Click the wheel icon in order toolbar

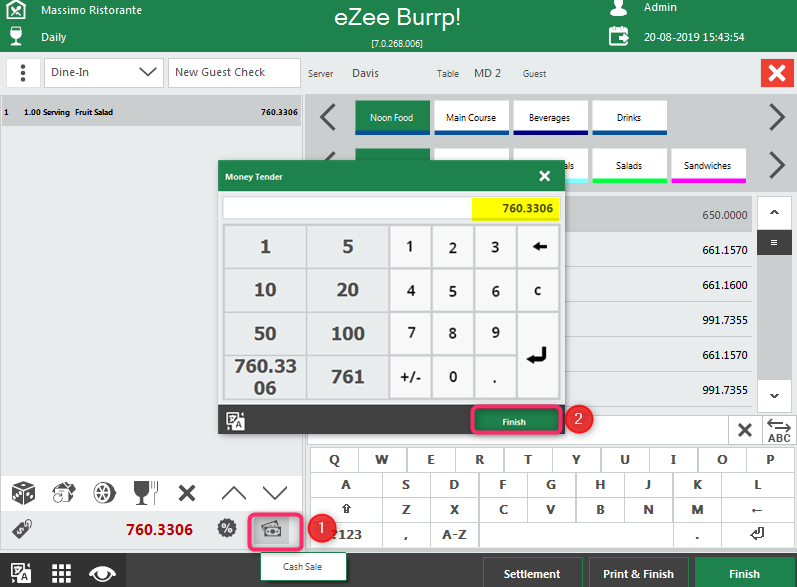[104, 493]
